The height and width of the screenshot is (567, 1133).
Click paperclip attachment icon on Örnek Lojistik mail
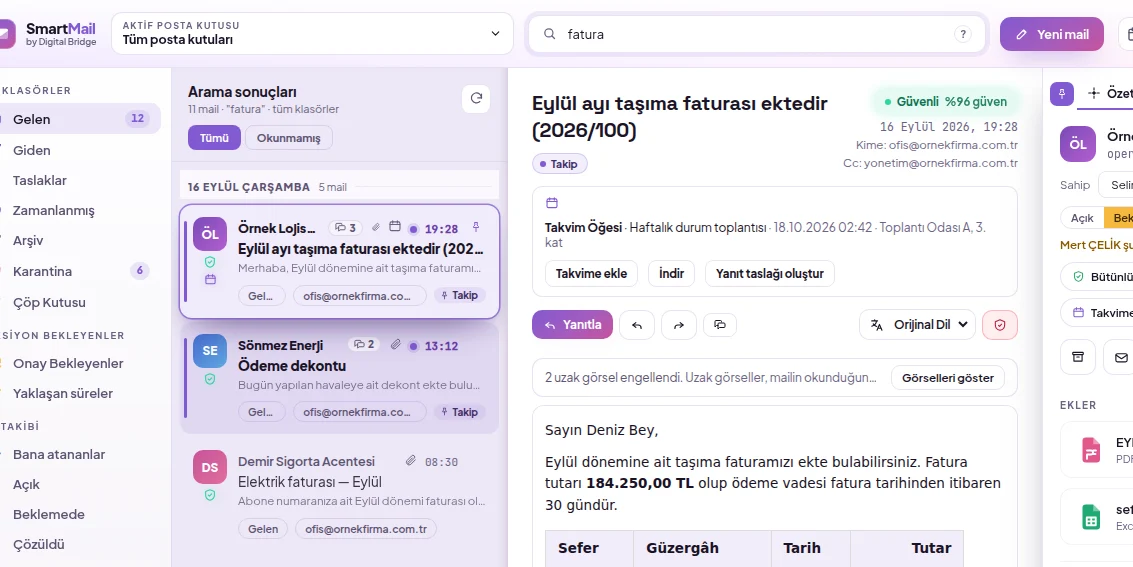[x=376, y=228]
